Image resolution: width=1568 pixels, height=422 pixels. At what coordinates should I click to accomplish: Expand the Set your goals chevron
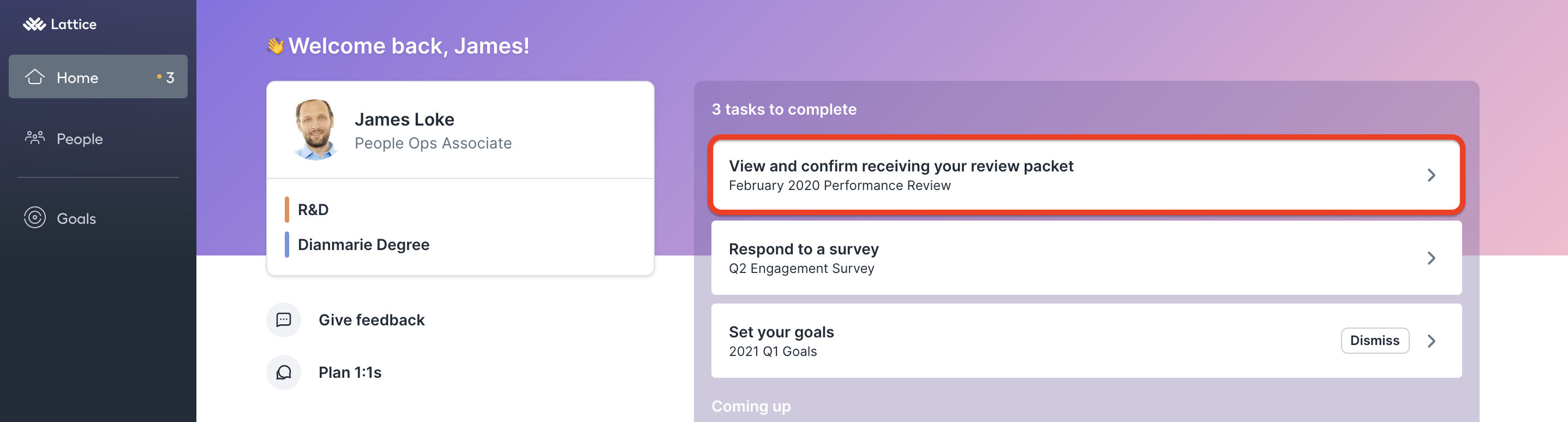tap(1431, 341)
